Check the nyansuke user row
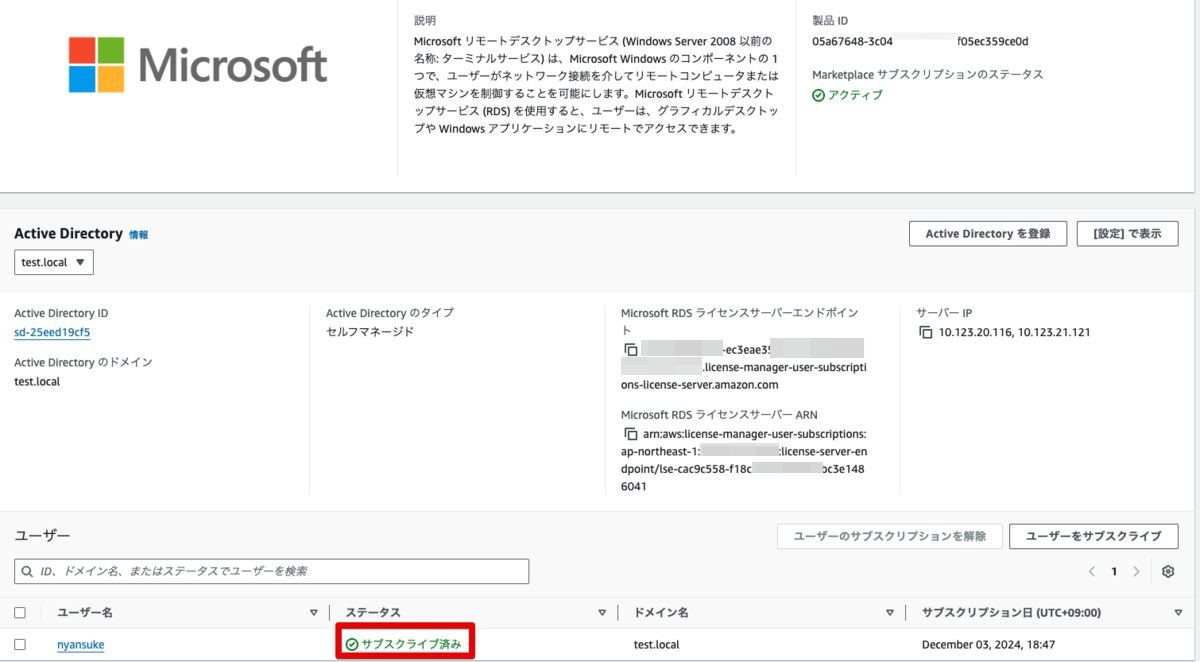Screen dimensions: 1200x662 point(20,644)
